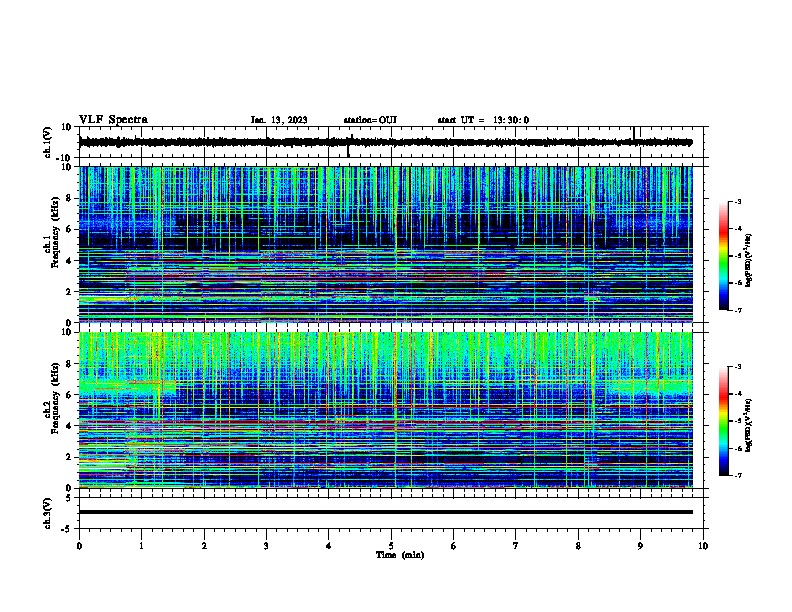Click the "6" kHz tick on ch.1 frequency axis
792x612 pixels.
(70, 230)
